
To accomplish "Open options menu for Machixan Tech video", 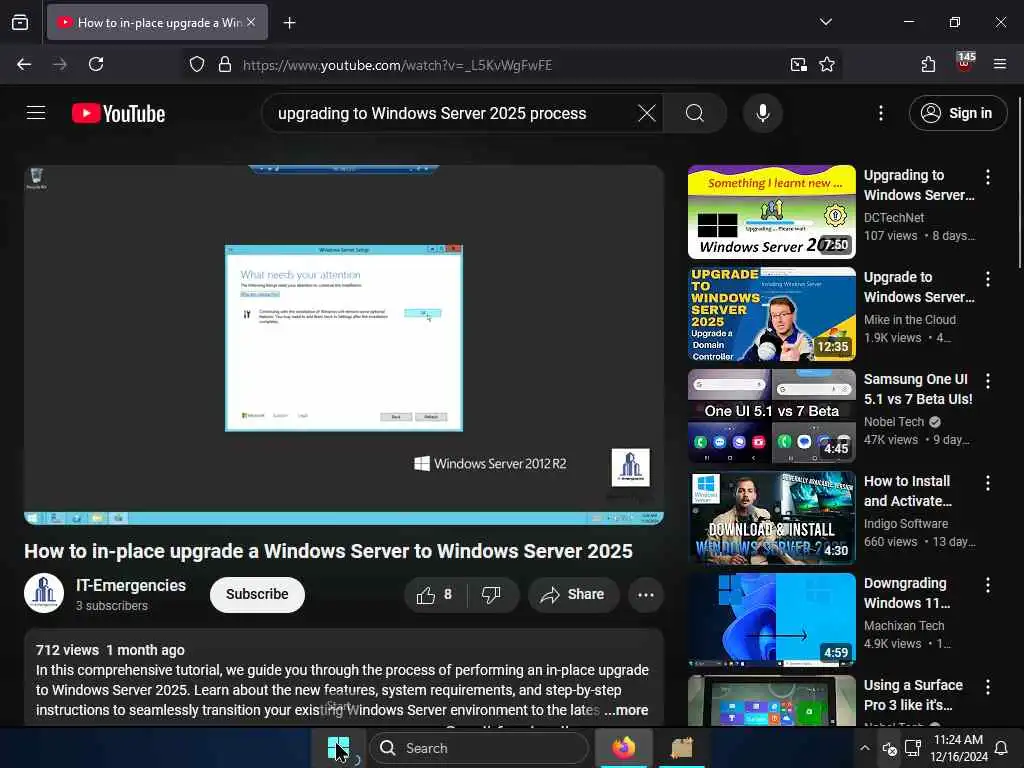I will (987, 585).
